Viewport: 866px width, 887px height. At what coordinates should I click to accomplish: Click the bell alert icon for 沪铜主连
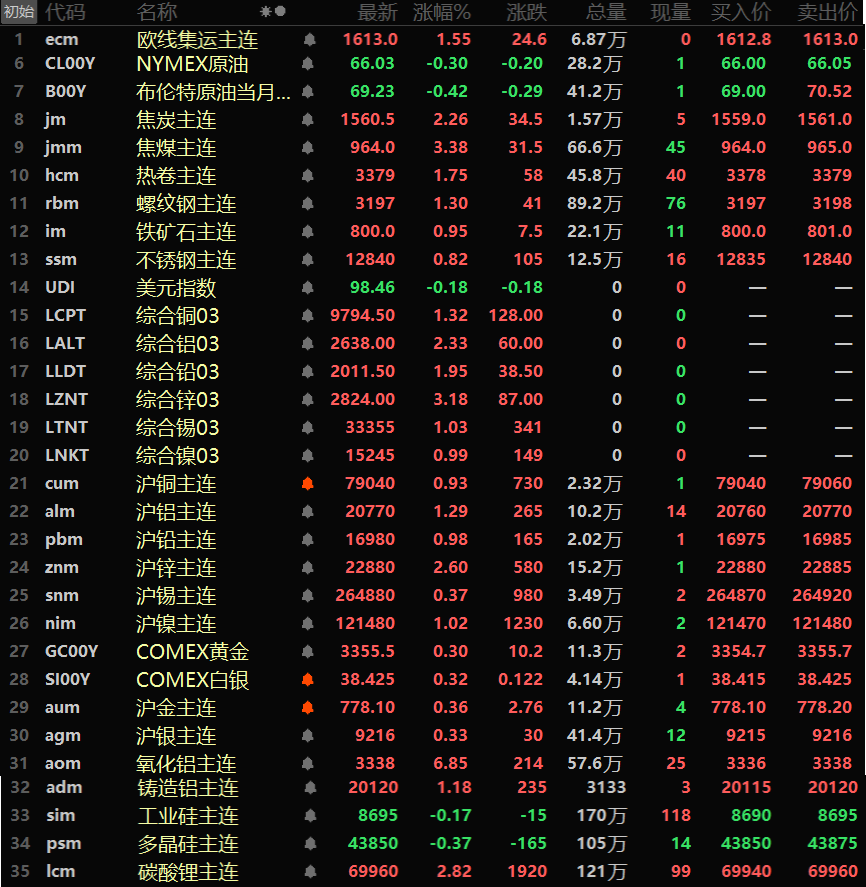click(308, 484)
